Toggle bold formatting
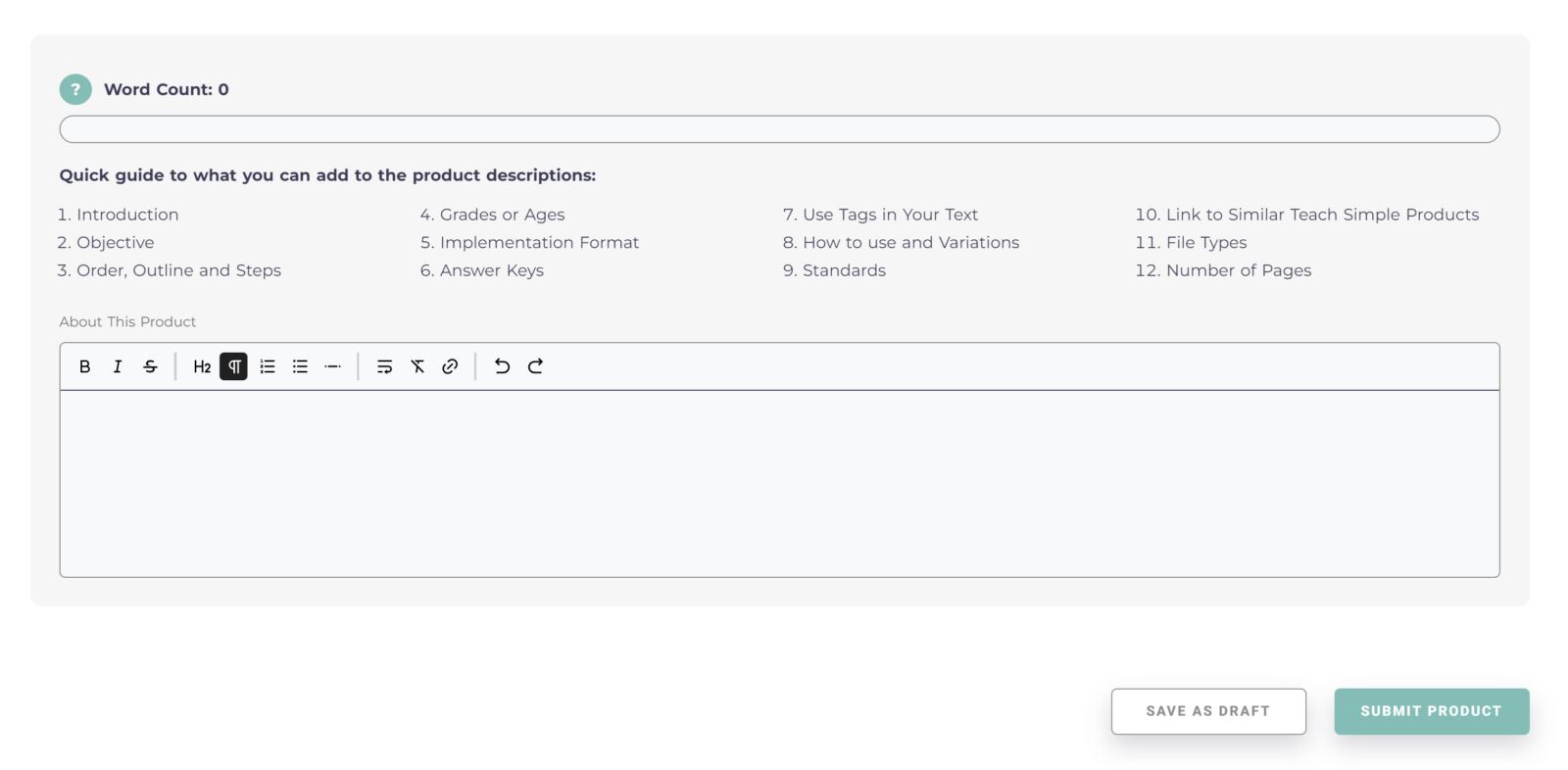This screenshot has width=1568, height=770. 84,366
